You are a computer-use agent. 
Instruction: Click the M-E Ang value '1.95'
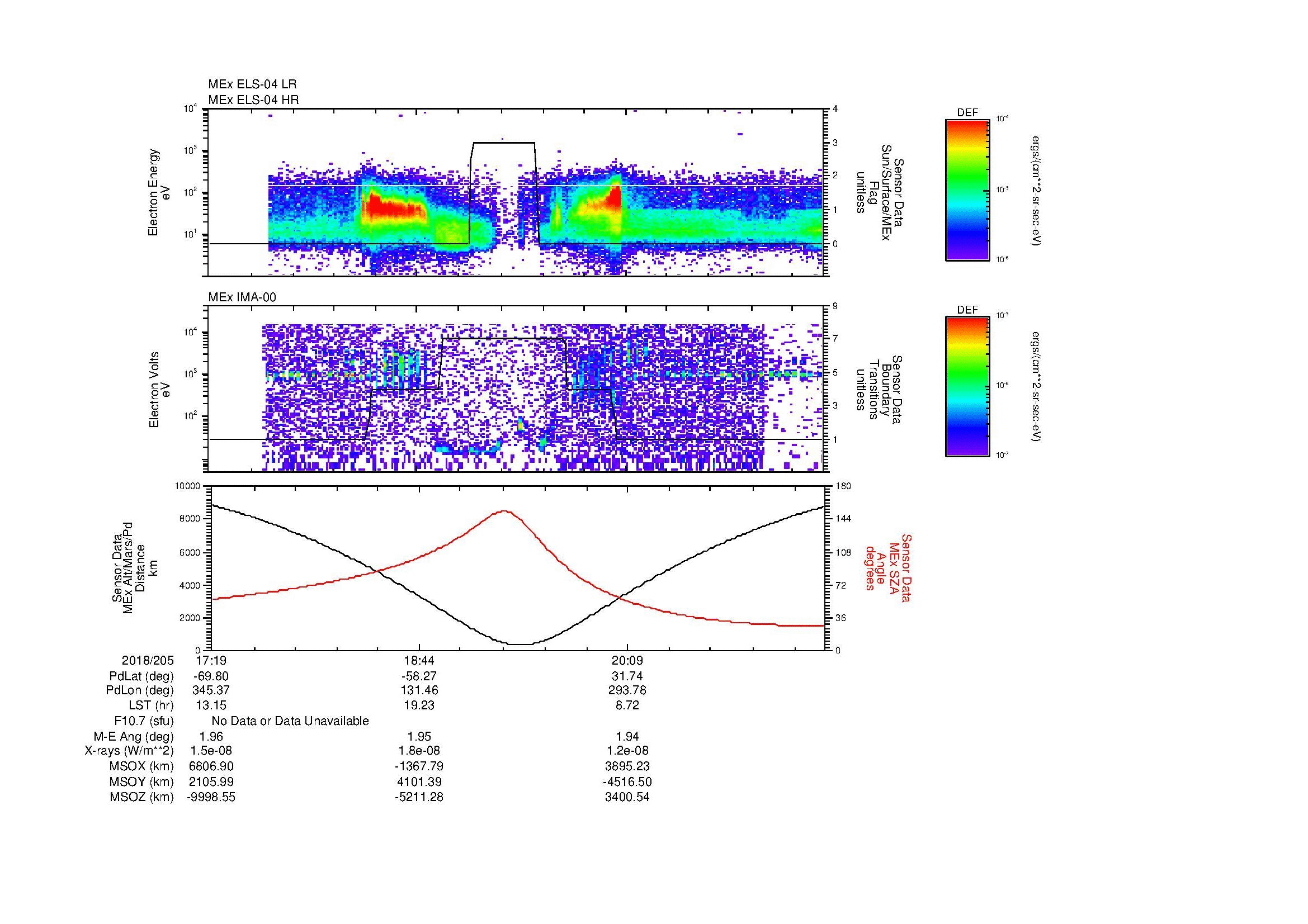[419, 737]
